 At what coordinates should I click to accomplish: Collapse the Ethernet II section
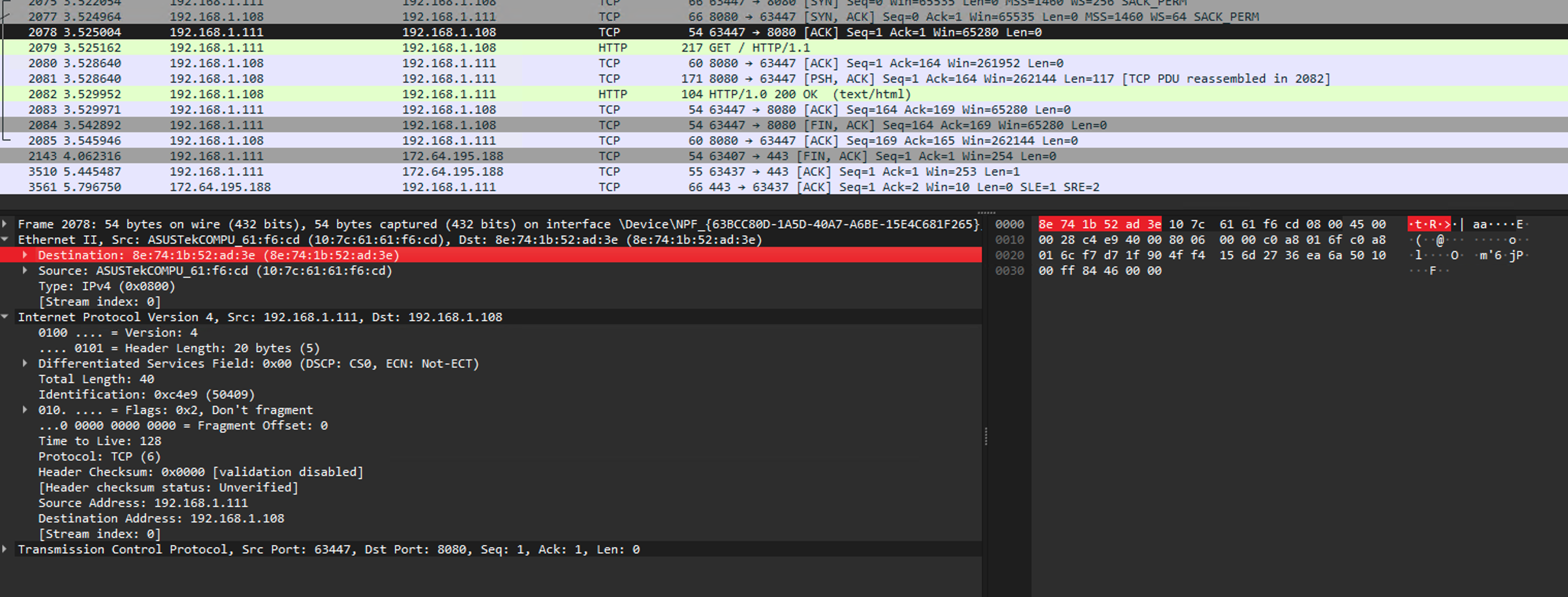click(5, 240)
